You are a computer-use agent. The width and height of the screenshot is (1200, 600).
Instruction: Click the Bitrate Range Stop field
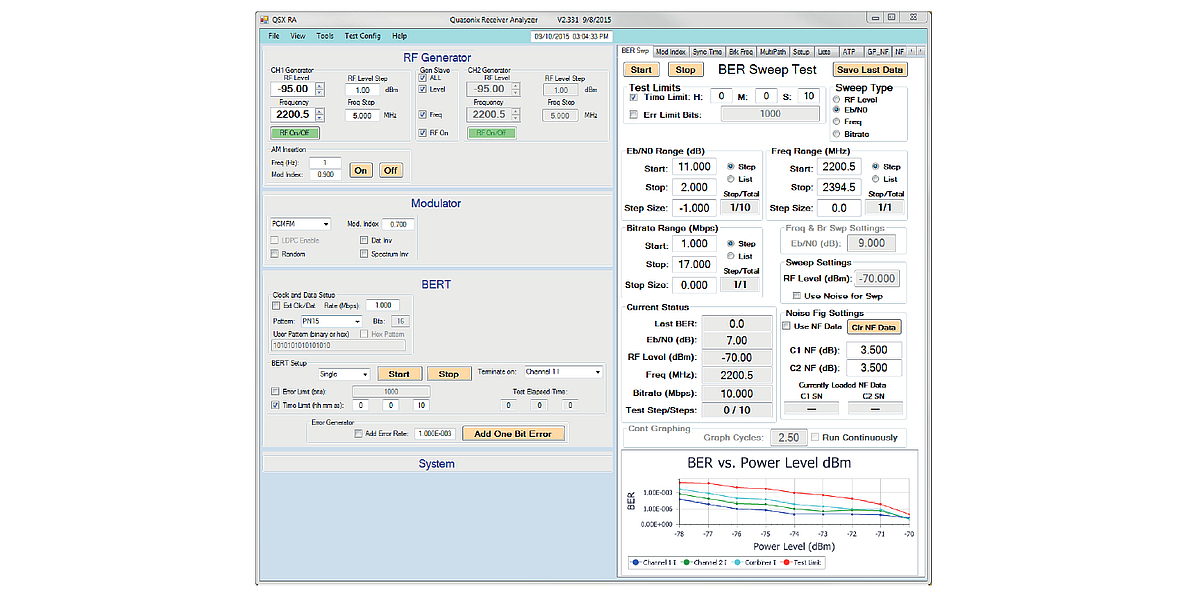click(694, 264)
